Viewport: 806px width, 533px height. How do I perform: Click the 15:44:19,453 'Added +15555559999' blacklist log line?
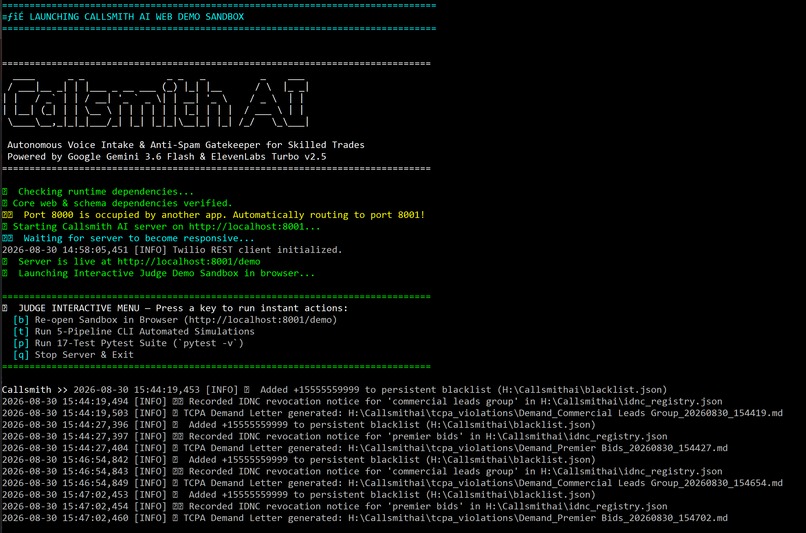point(370,390)
